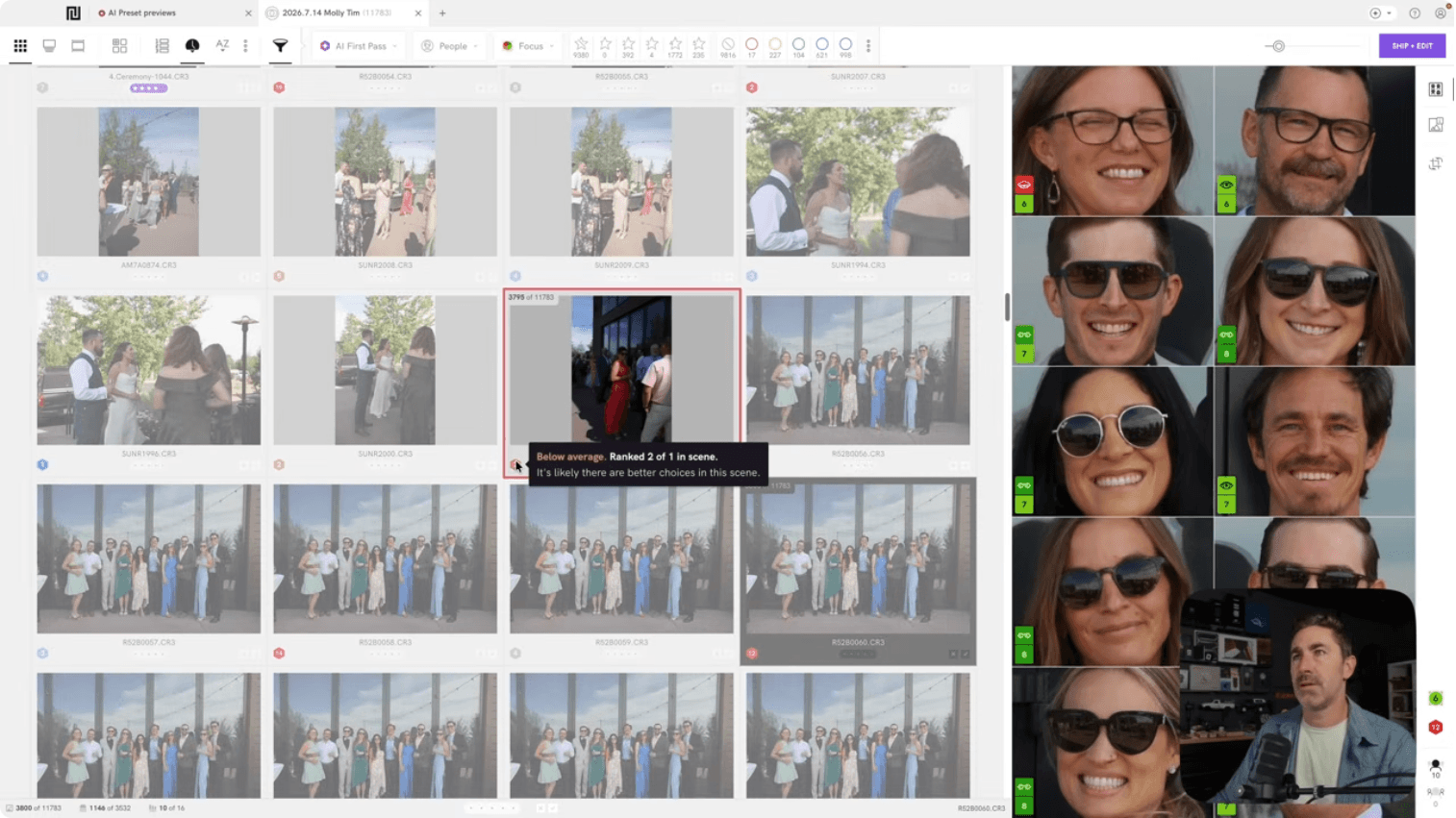Open the compare tiles view icon
The image size is (1456, 818).
pyautogui.click(x=119, y=45)
